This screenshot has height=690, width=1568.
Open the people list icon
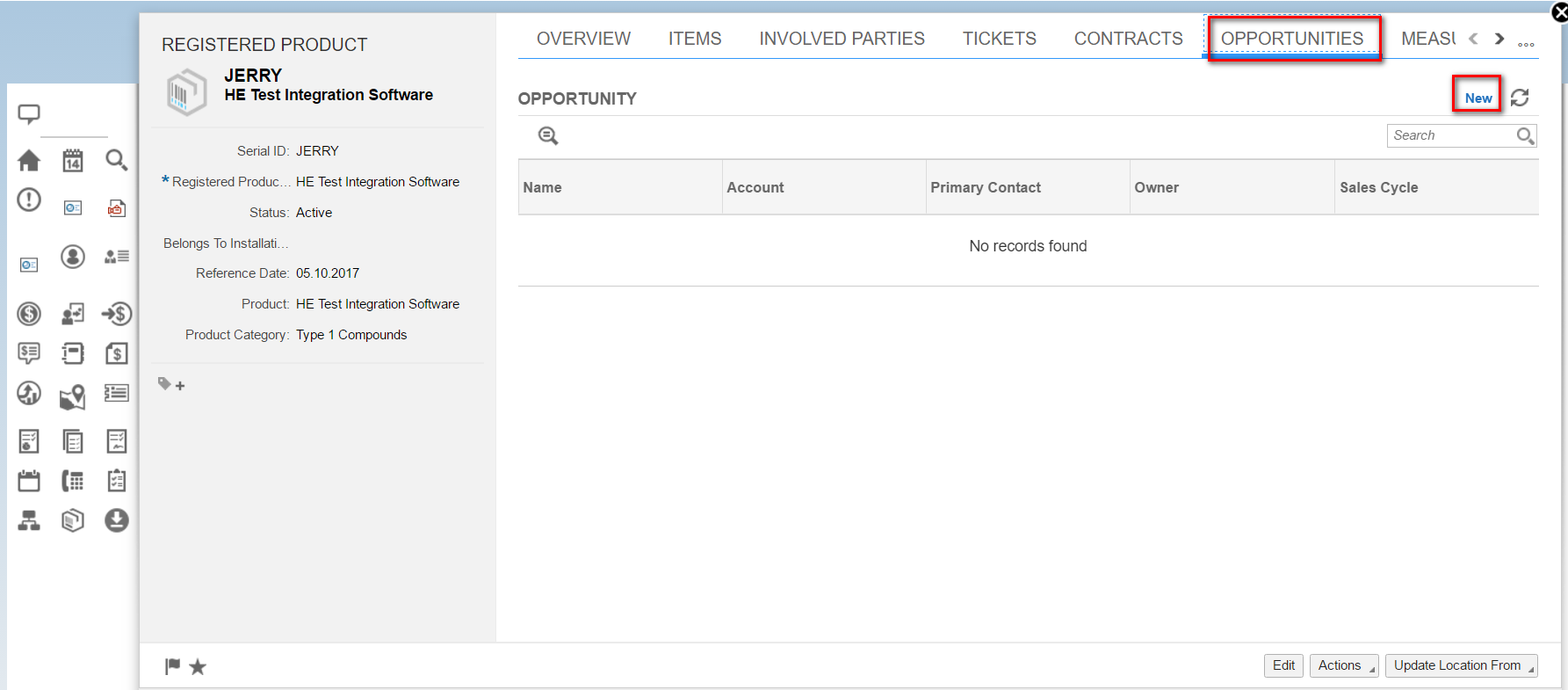click(117, 257)
